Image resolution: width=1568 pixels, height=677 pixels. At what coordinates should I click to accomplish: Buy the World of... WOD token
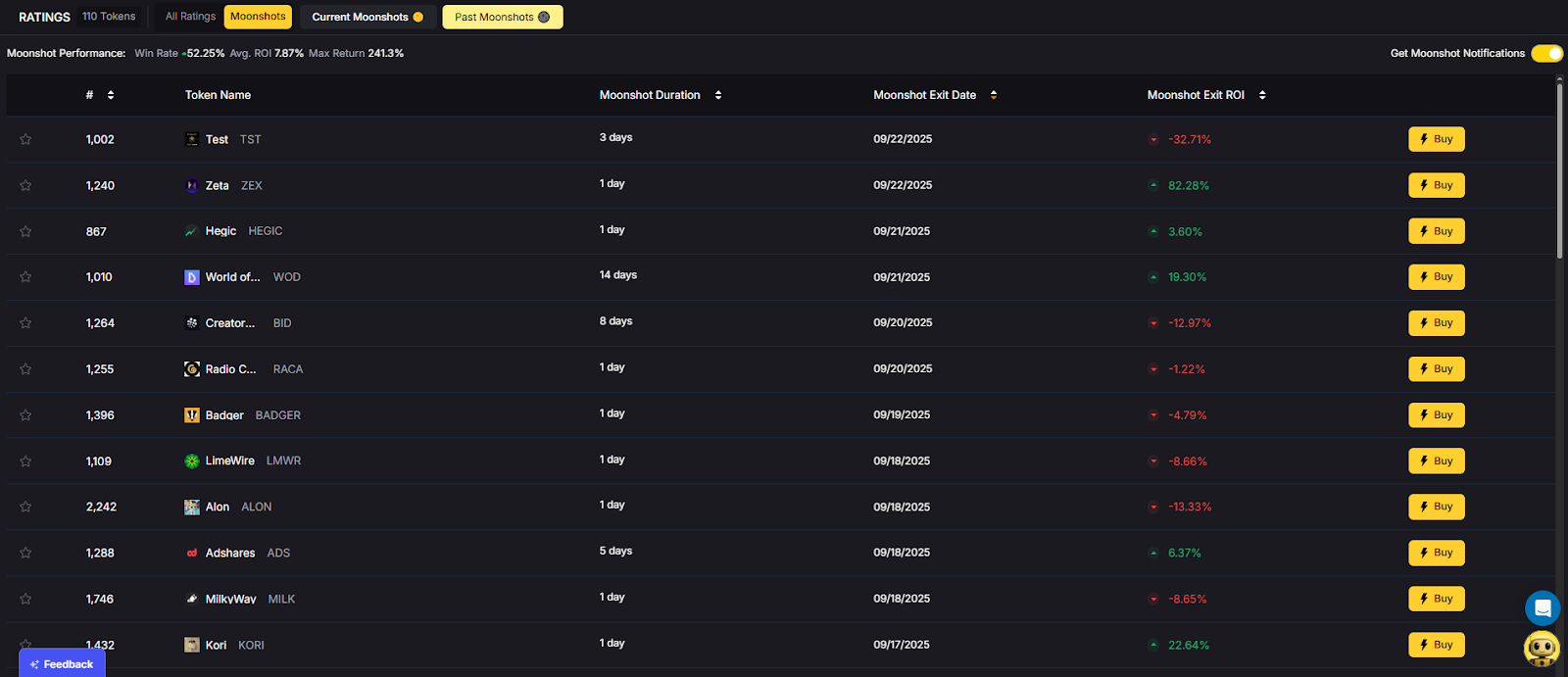1437,277
